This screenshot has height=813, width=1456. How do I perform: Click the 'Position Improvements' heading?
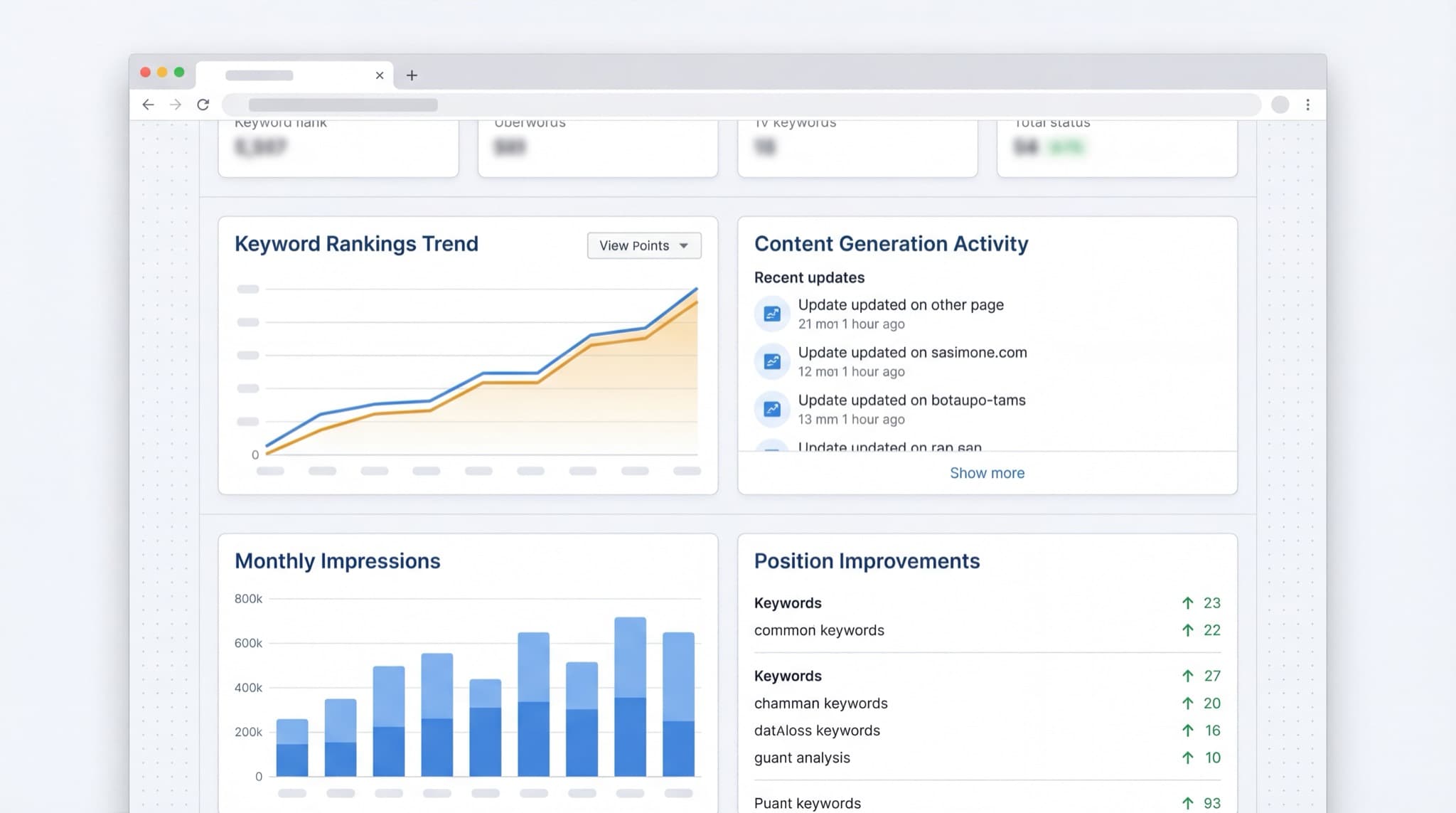pyautogui.click(x=866, y=560)
